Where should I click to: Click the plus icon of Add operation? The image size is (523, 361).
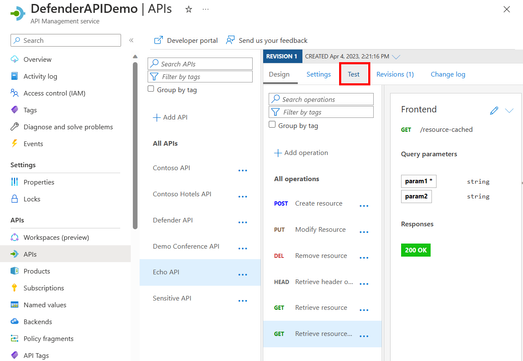point(278,153)
